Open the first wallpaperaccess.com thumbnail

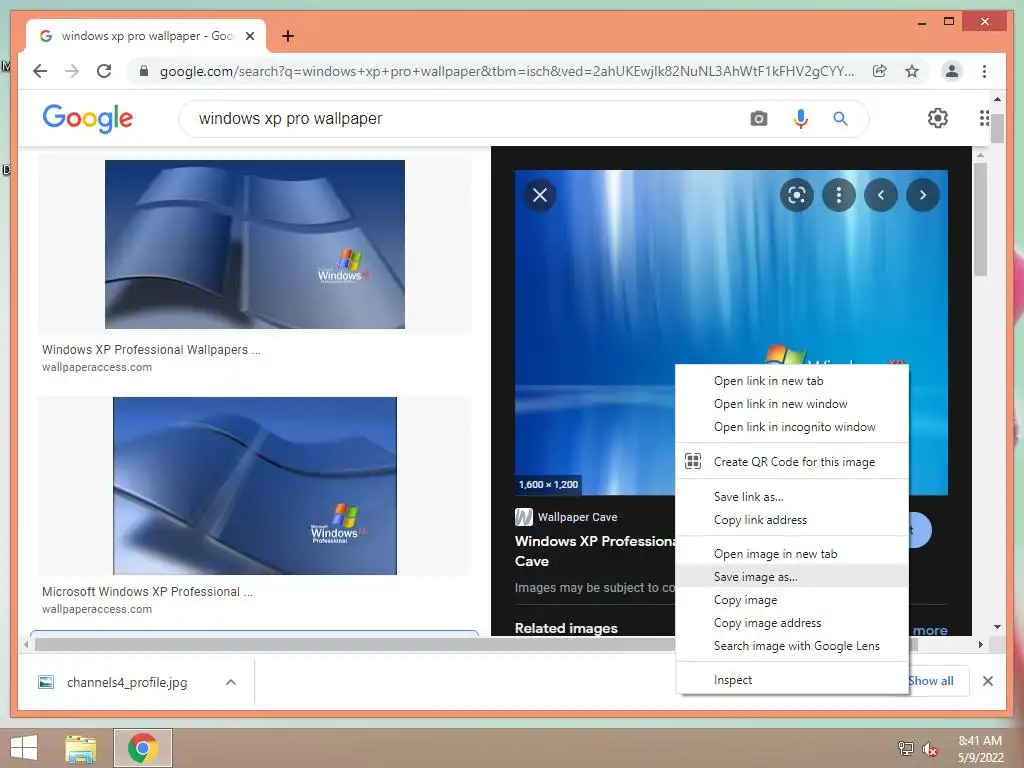point(255,244)
